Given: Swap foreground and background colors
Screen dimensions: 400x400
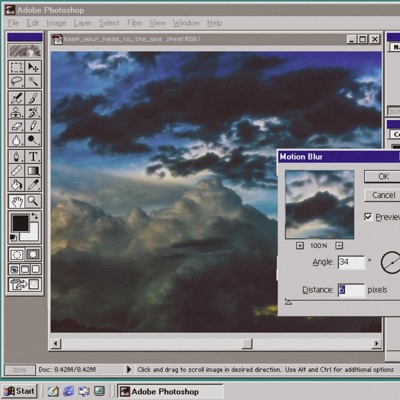Looking at the screenshot, I should 35,216.
